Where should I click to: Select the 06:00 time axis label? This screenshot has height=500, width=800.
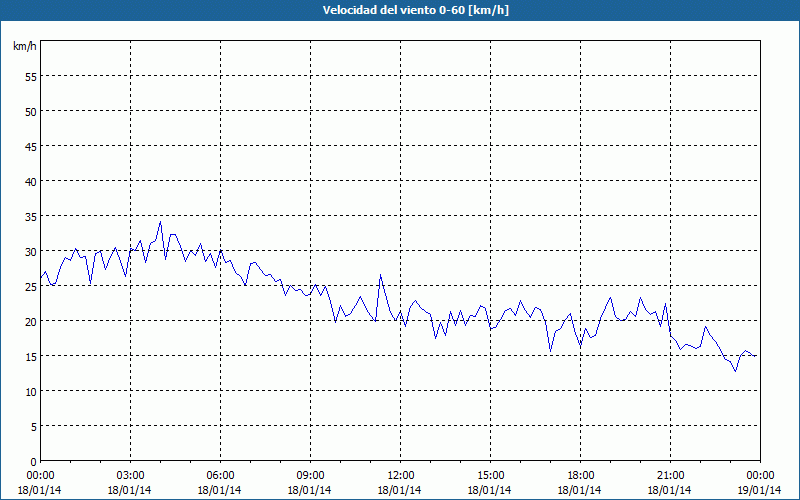(x=220, y=476)
